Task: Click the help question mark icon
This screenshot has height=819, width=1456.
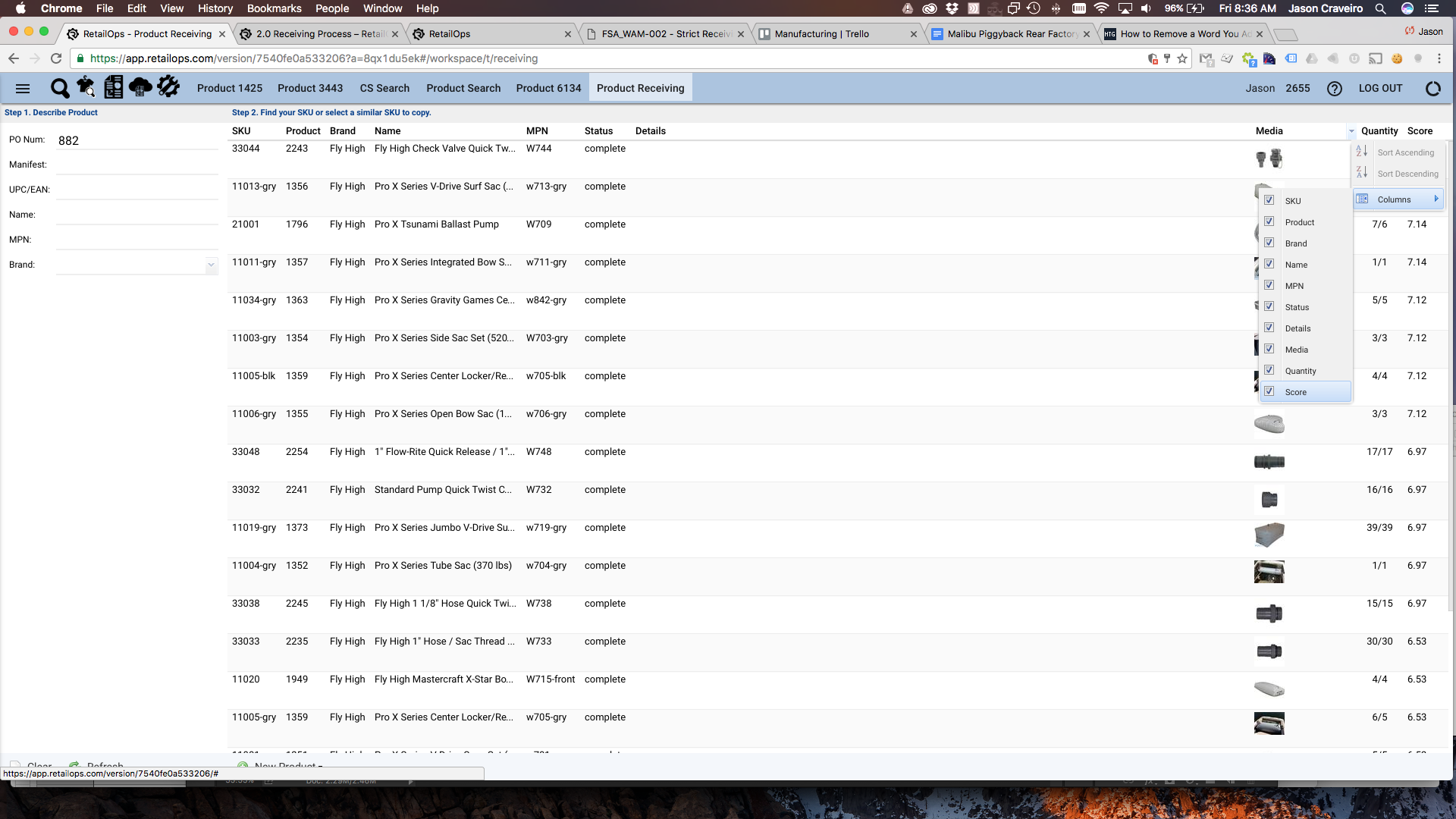Action: point(1334,89)
